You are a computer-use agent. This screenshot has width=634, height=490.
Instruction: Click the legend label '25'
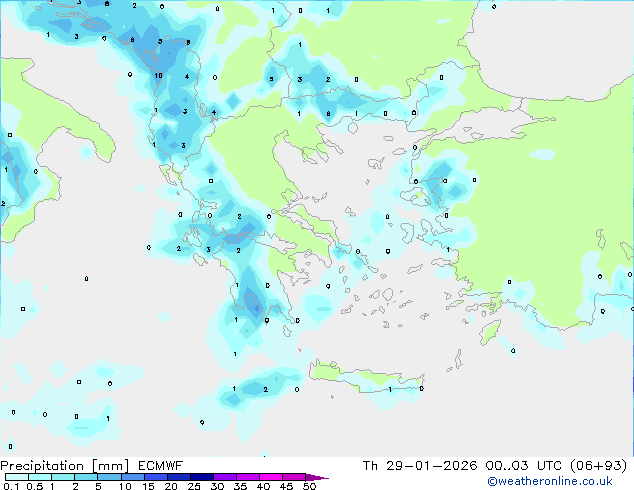tap(194, 486)
